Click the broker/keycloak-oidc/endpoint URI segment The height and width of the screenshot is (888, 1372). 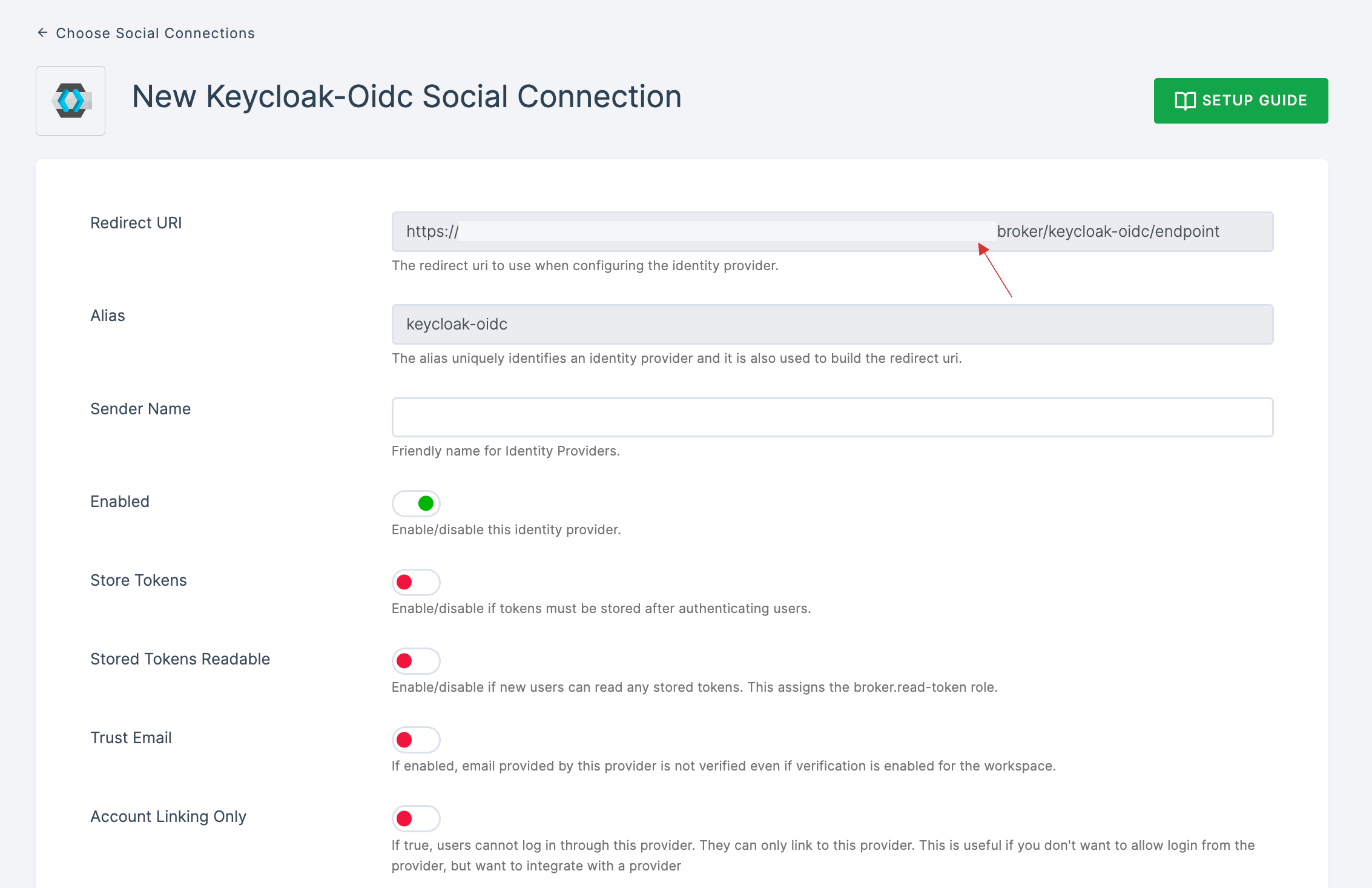pos(1108,231)
